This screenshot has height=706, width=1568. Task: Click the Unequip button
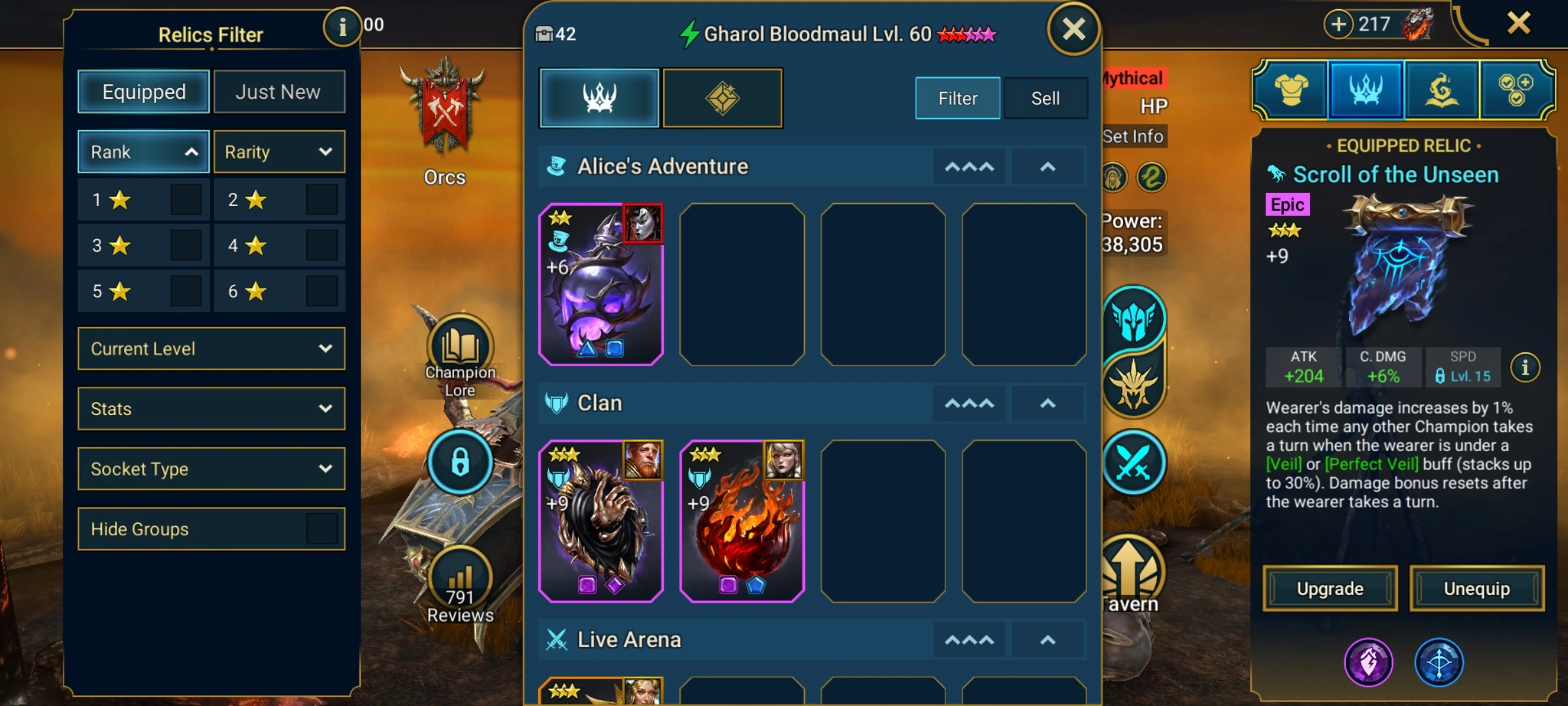coord(1477,588)
